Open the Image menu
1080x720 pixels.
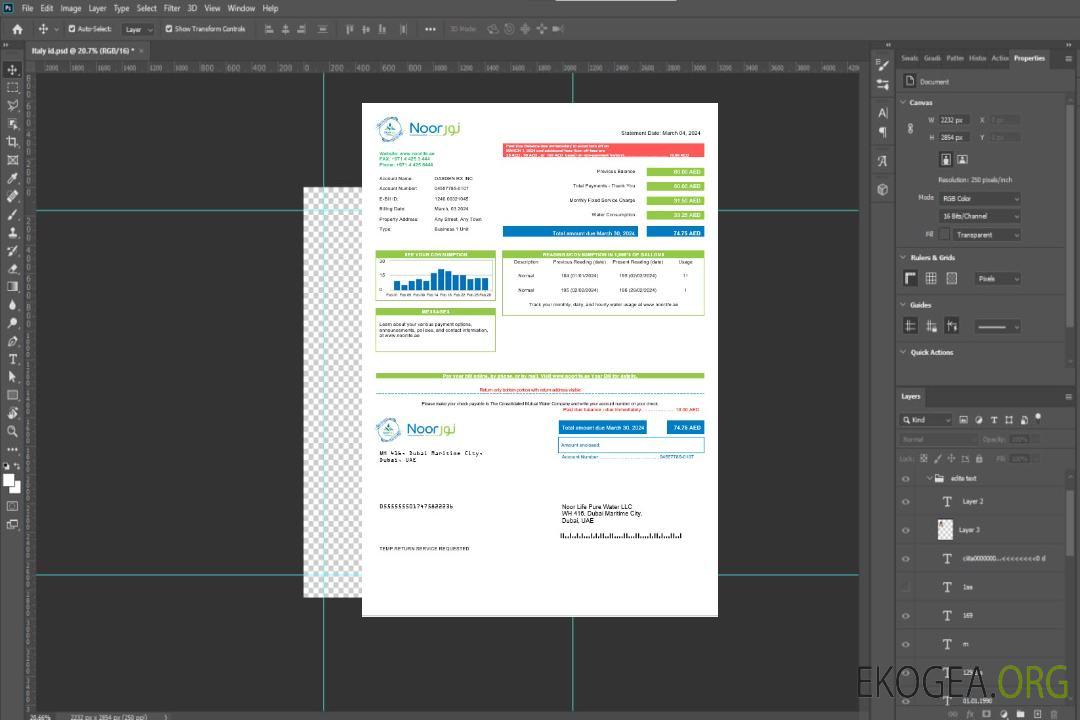click(x=70, y=8)
